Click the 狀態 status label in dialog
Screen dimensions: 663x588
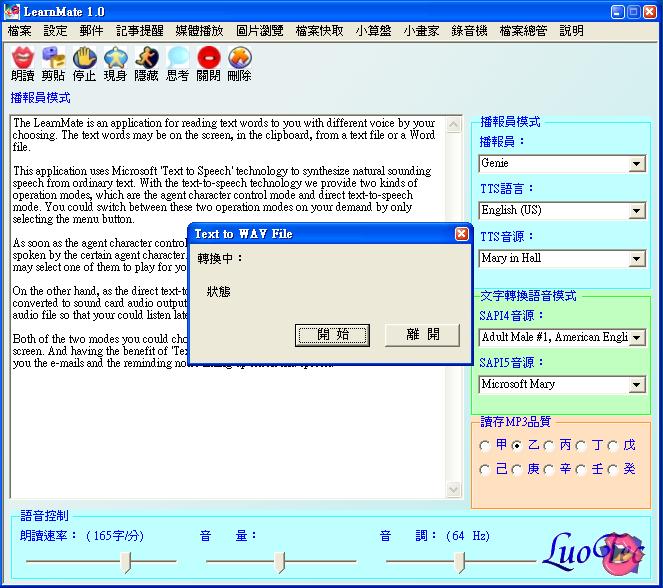[219, 291]
